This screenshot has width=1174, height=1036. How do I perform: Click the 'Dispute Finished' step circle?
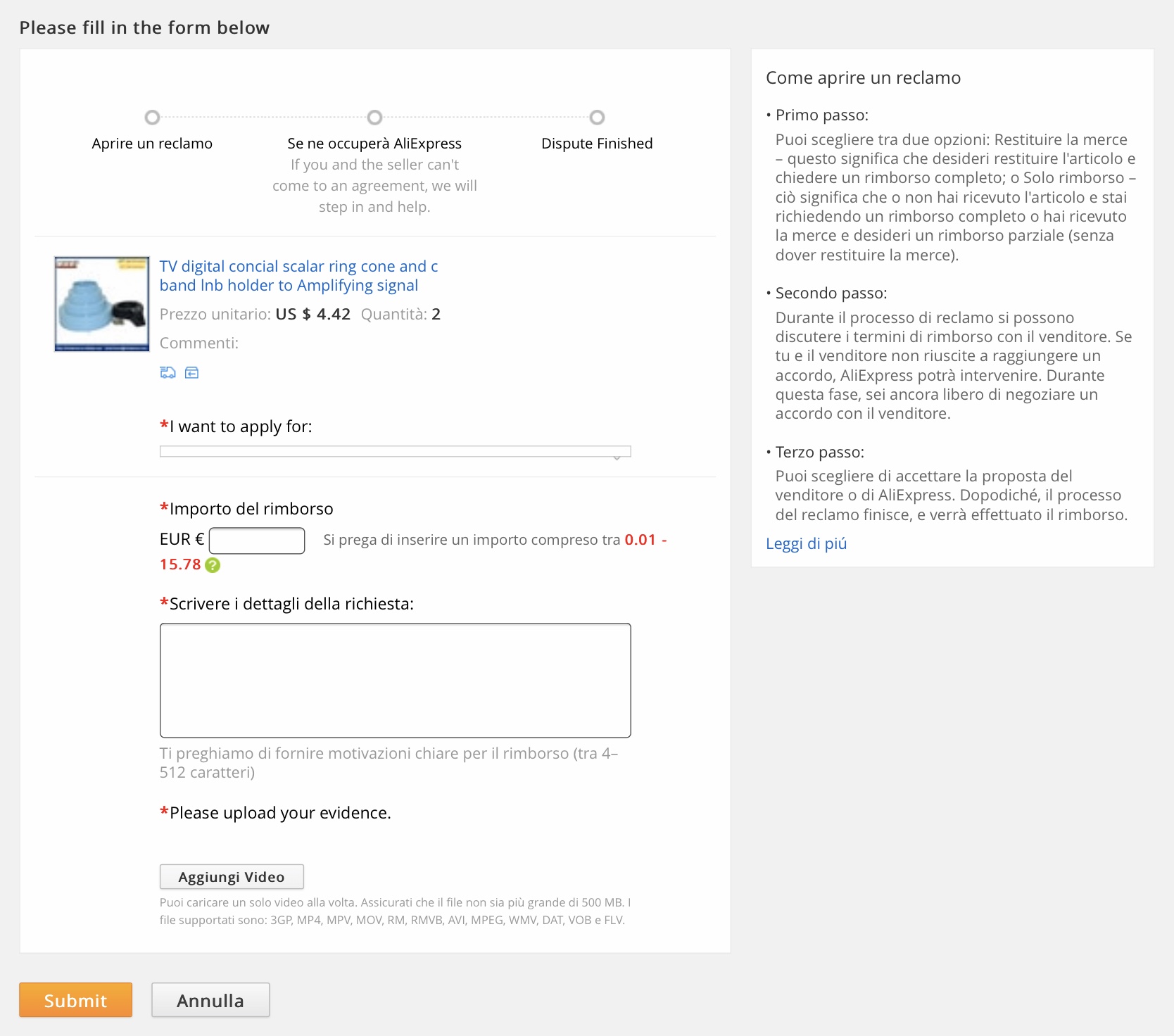click(597, 117)
